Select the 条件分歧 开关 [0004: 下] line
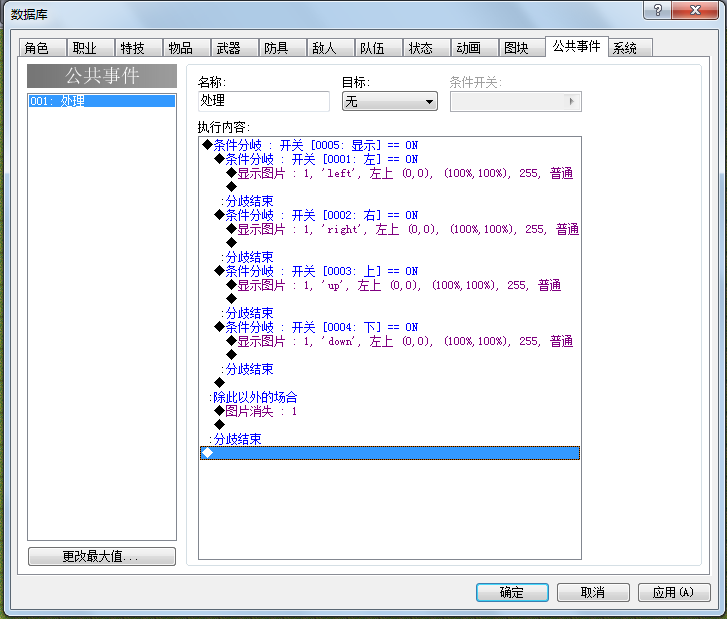This screenshot has width=727, height=619. 390,327
